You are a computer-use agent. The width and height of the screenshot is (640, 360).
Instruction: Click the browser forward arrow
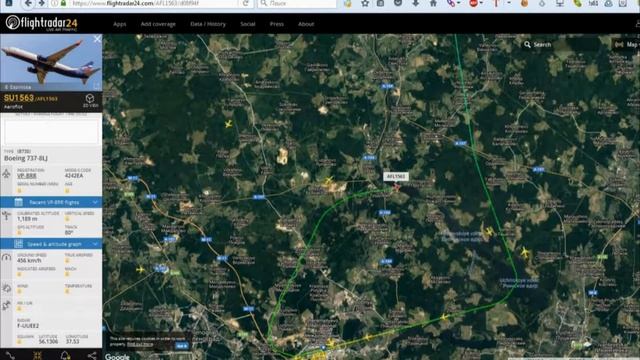pyautogui.click(x=42, y=3)
